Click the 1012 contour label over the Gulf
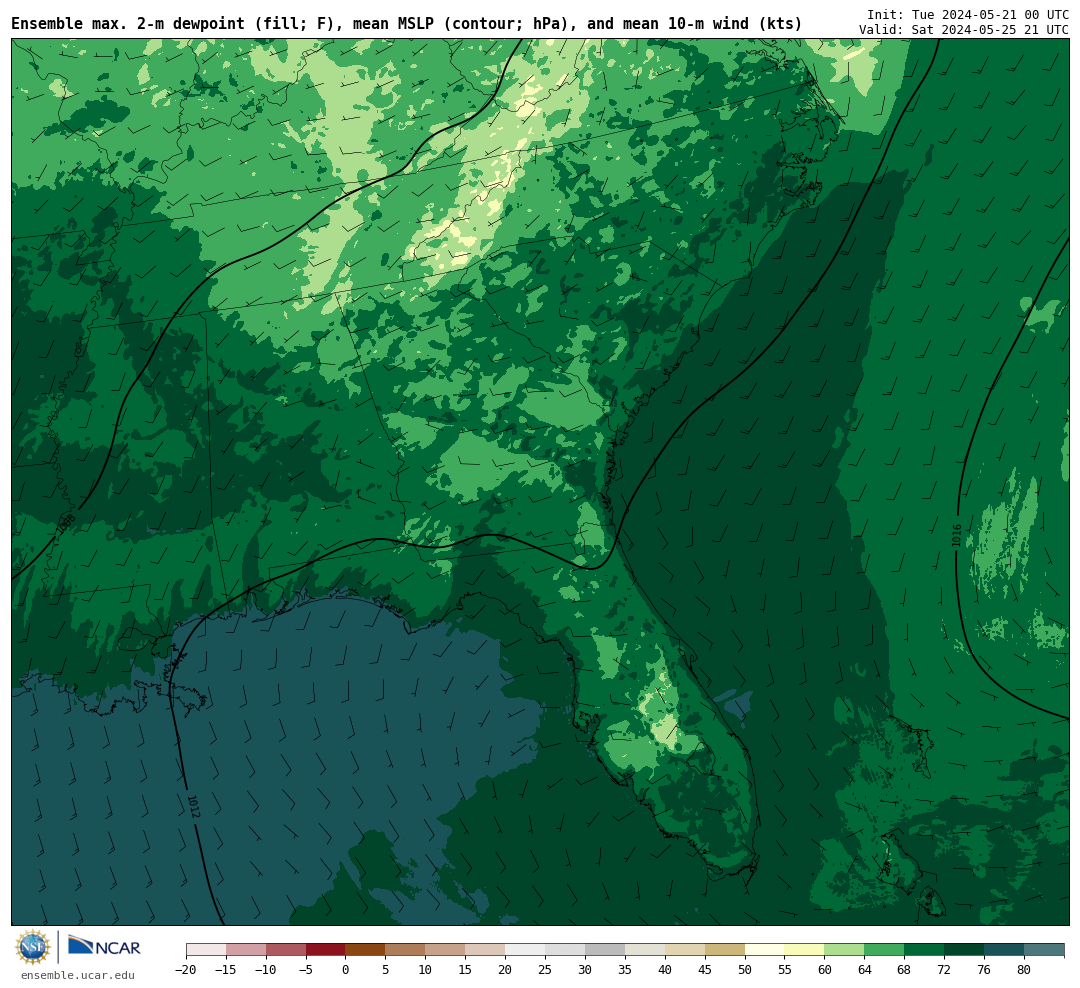The width and height of the screenshot is (1080, 988). click(x=194, y=807)
